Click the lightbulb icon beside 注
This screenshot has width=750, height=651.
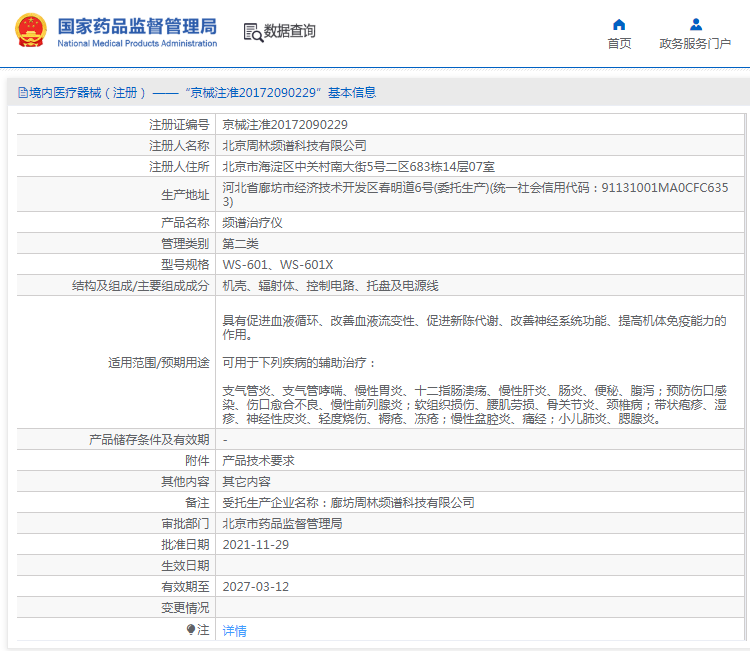click(x=191, y=629)
